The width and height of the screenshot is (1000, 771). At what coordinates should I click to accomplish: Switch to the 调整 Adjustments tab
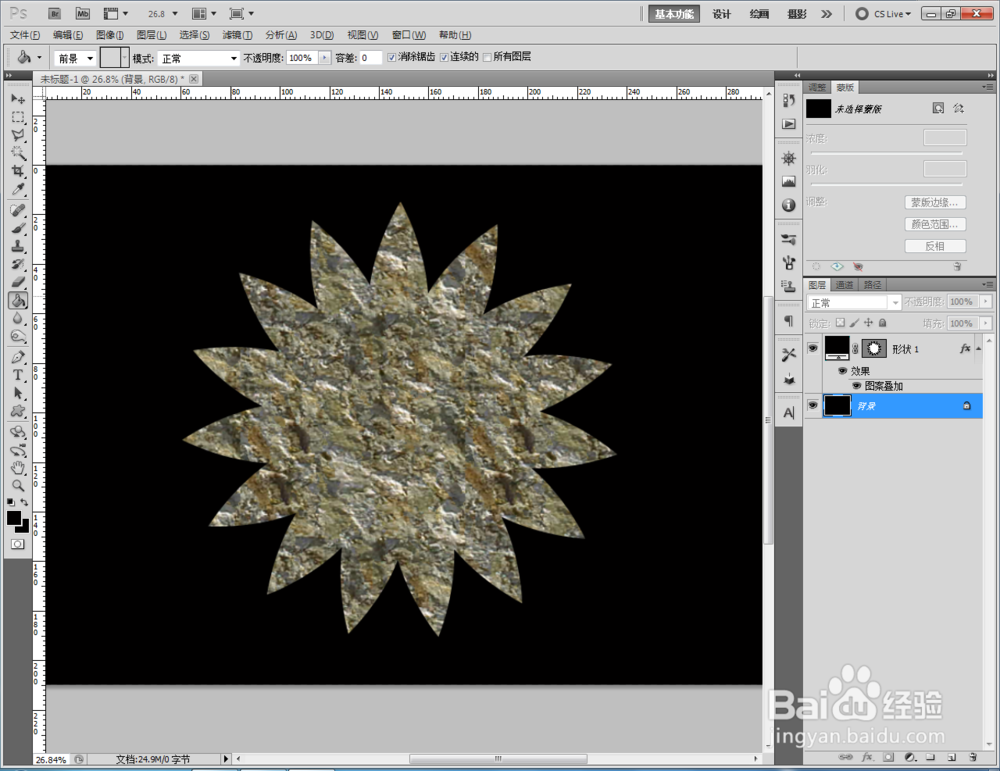pyautogui.click(x=817, y=87)
